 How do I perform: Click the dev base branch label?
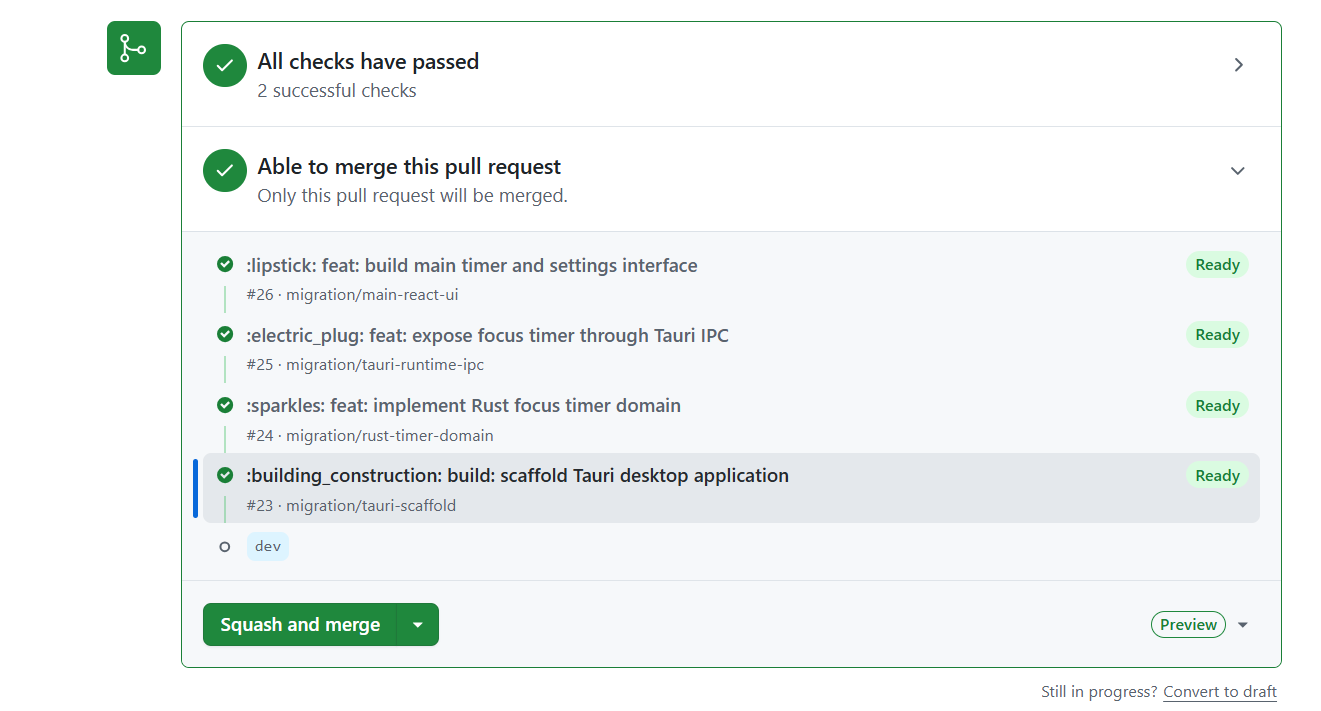pyautogui.click(x=268, y=547)
